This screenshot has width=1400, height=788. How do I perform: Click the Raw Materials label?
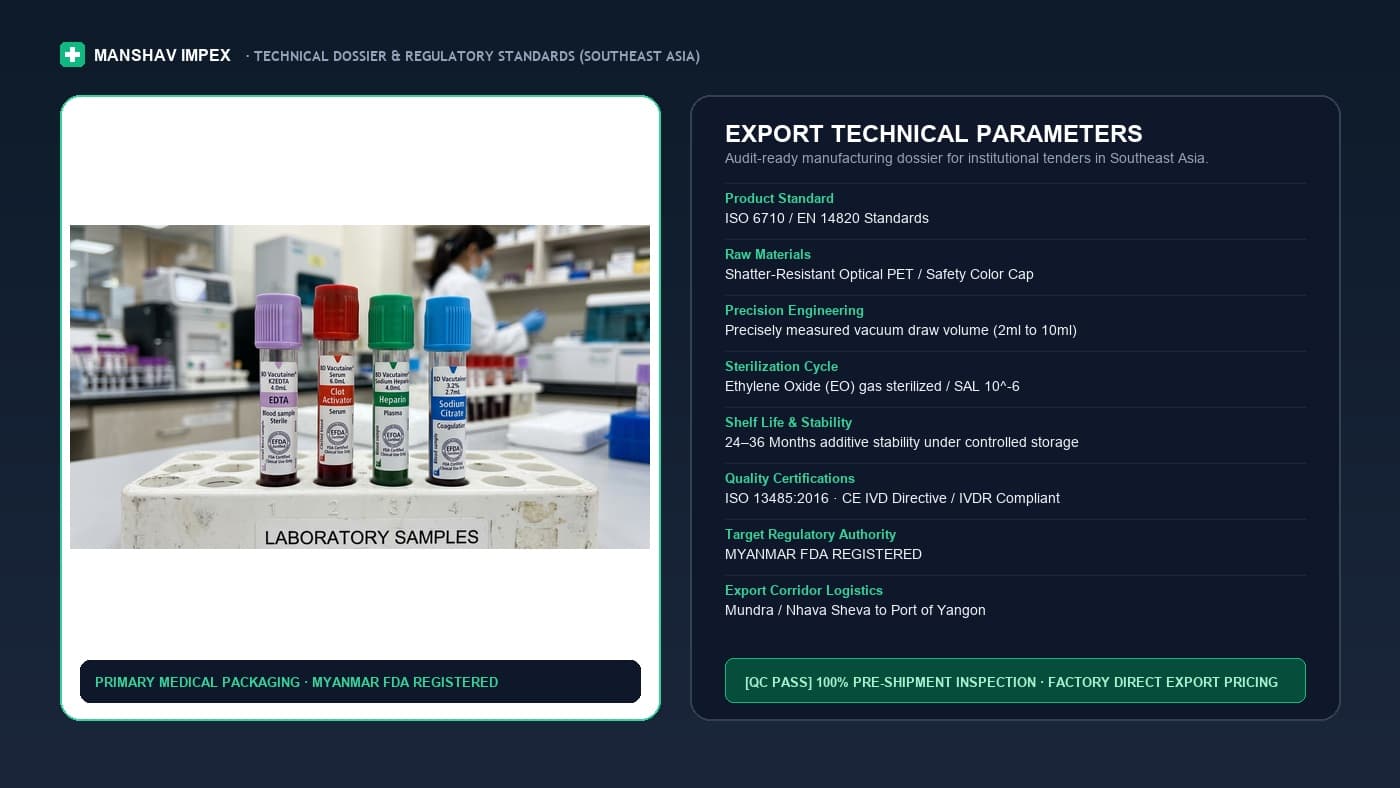pos(767,254)
